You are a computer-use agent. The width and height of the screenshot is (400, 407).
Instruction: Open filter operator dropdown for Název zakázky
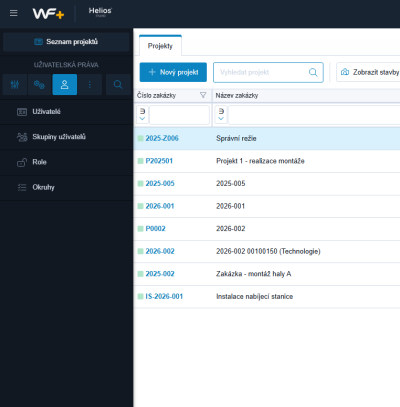pos(221,115)
